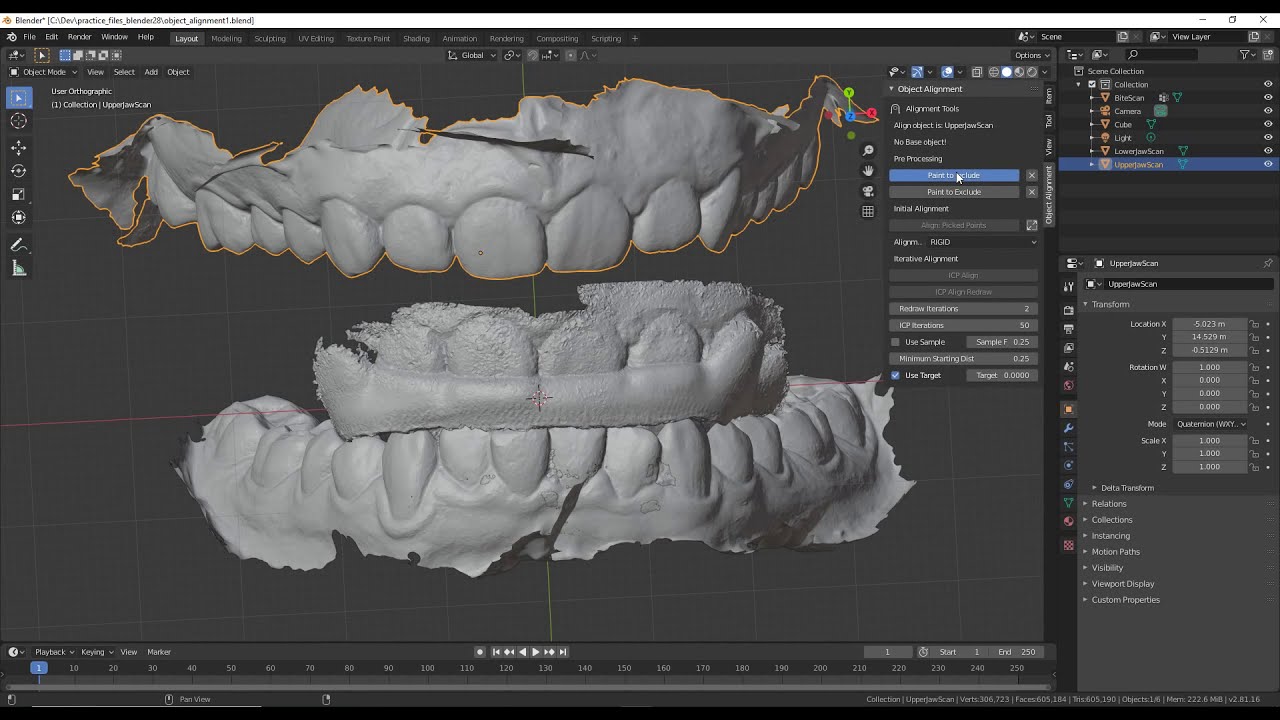The height and width of the screenshot is (720, 1280).
Task: Toggle the snapping magnet in header
Action: (x=532, y=55)
